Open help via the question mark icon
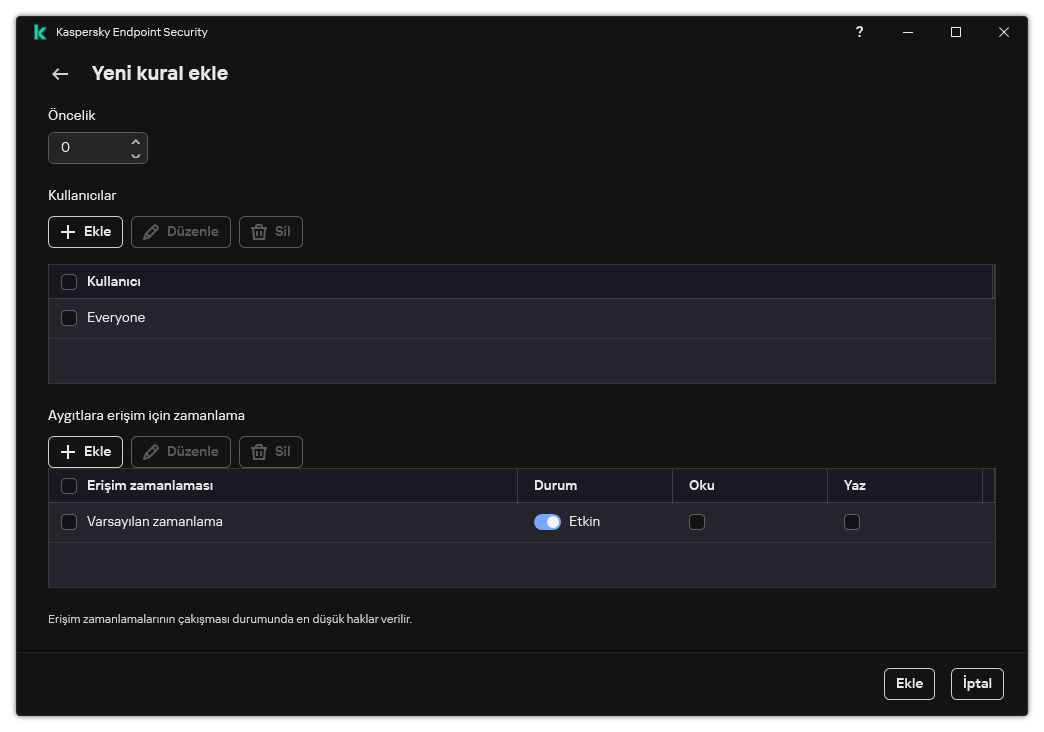Viewport: 1044px width, 732px height. coord(859,32)
